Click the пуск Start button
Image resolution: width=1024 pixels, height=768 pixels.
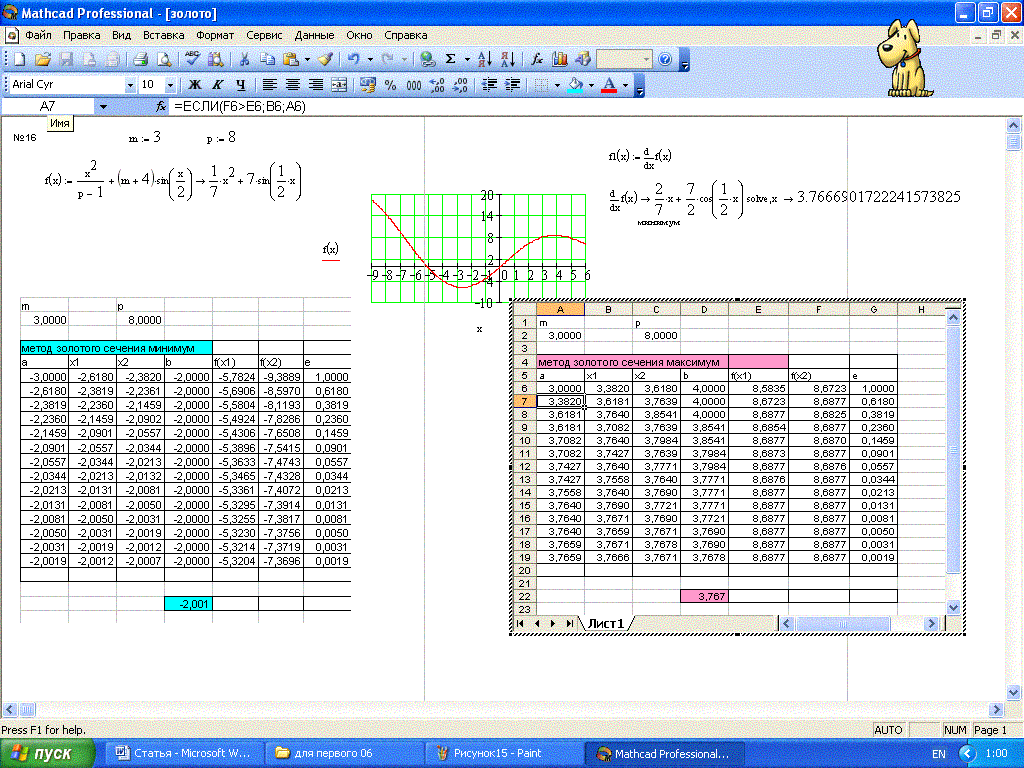48,753
